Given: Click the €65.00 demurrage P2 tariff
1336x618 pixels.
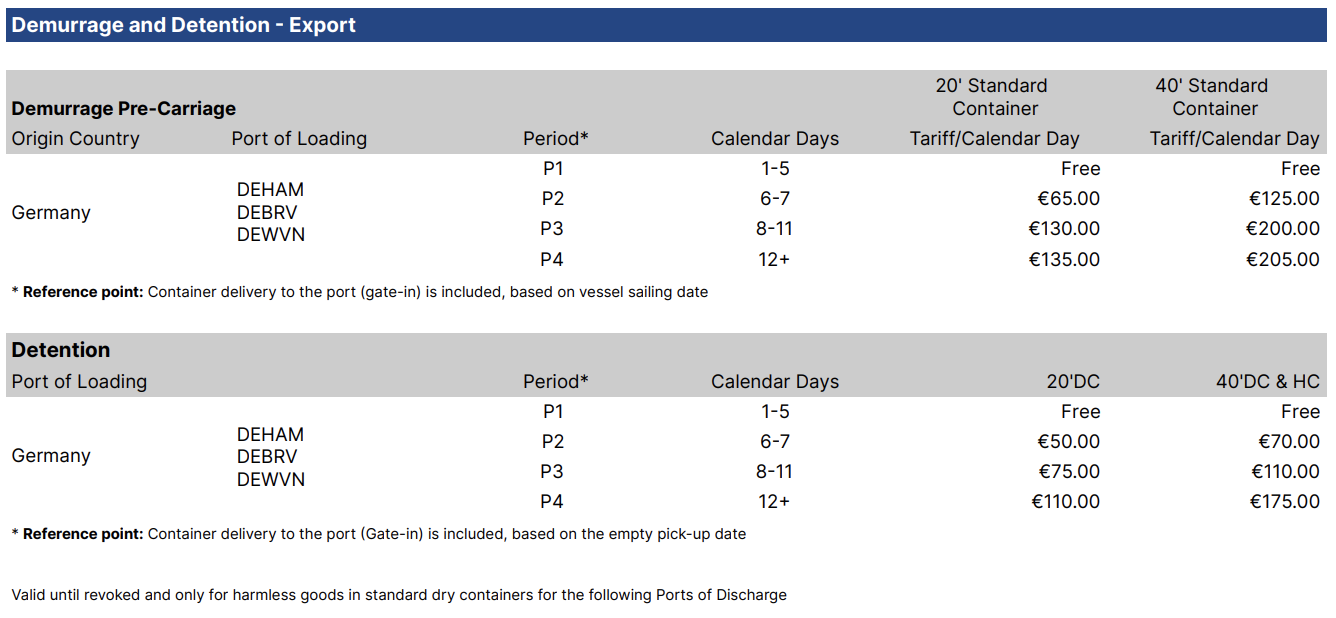Looking at the screenshot, I should click(1068, 198).
